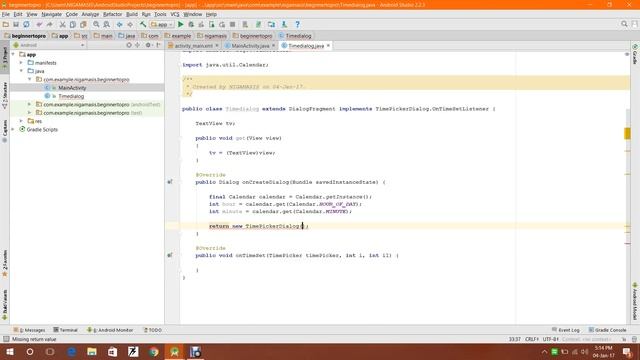Click the override gutter icon beside onTimeSet
This screenshot has width=640, height=360.
(x=170, y=255)
